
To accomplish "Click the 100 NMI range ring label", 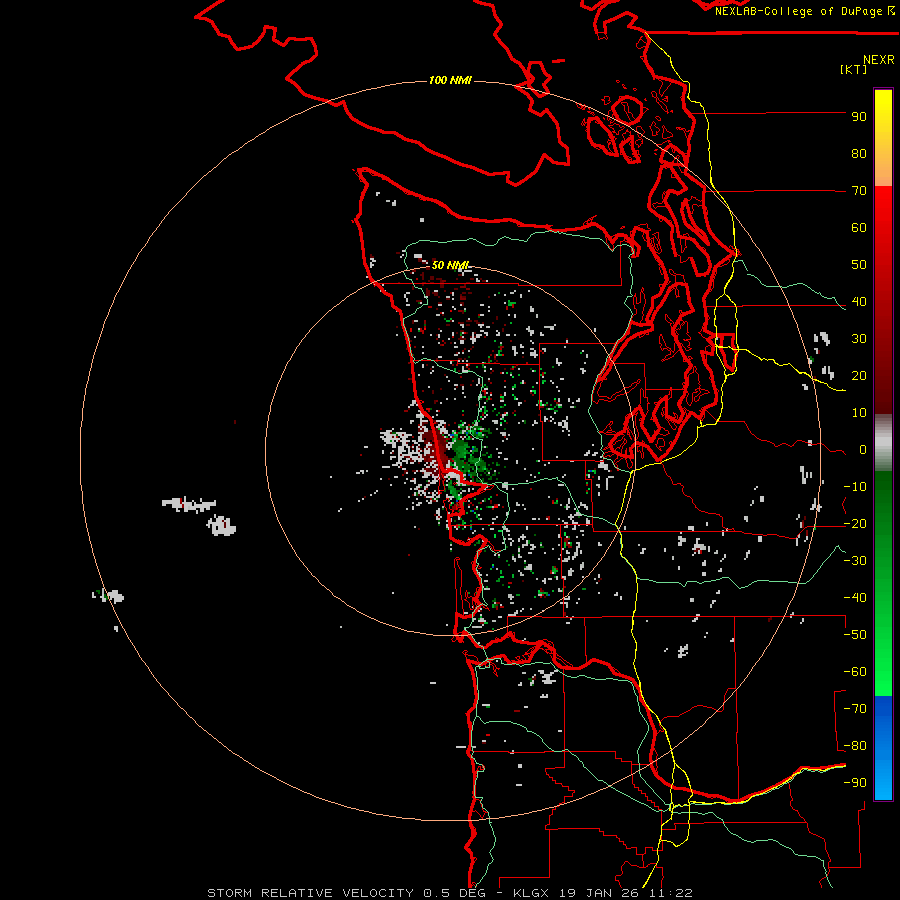I will [x=450, y=80].
